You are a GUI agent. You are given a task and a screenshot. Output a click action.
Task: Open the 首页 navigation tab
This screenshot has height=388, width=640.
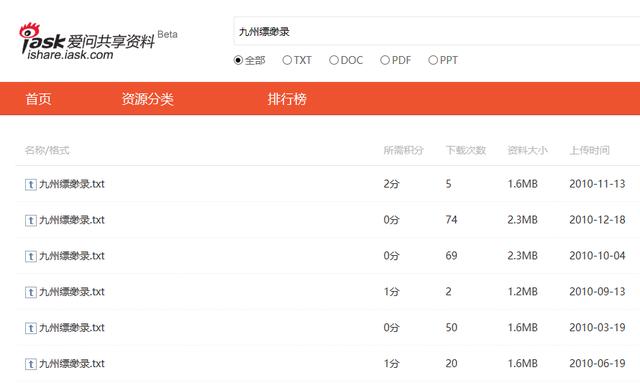point(38,99)
